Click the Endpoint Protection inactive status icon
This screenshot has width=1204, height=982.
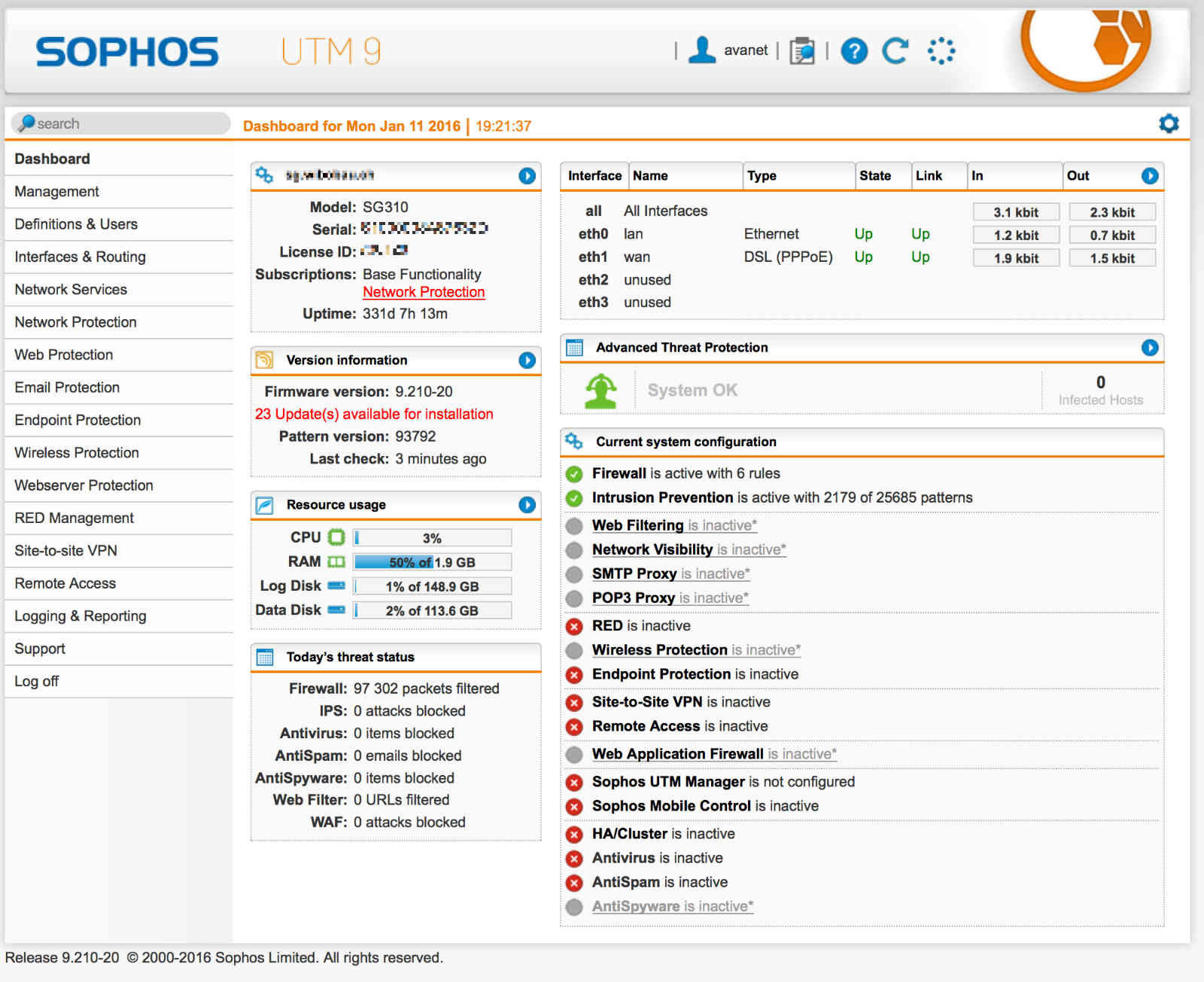click(x=574, y=675)
